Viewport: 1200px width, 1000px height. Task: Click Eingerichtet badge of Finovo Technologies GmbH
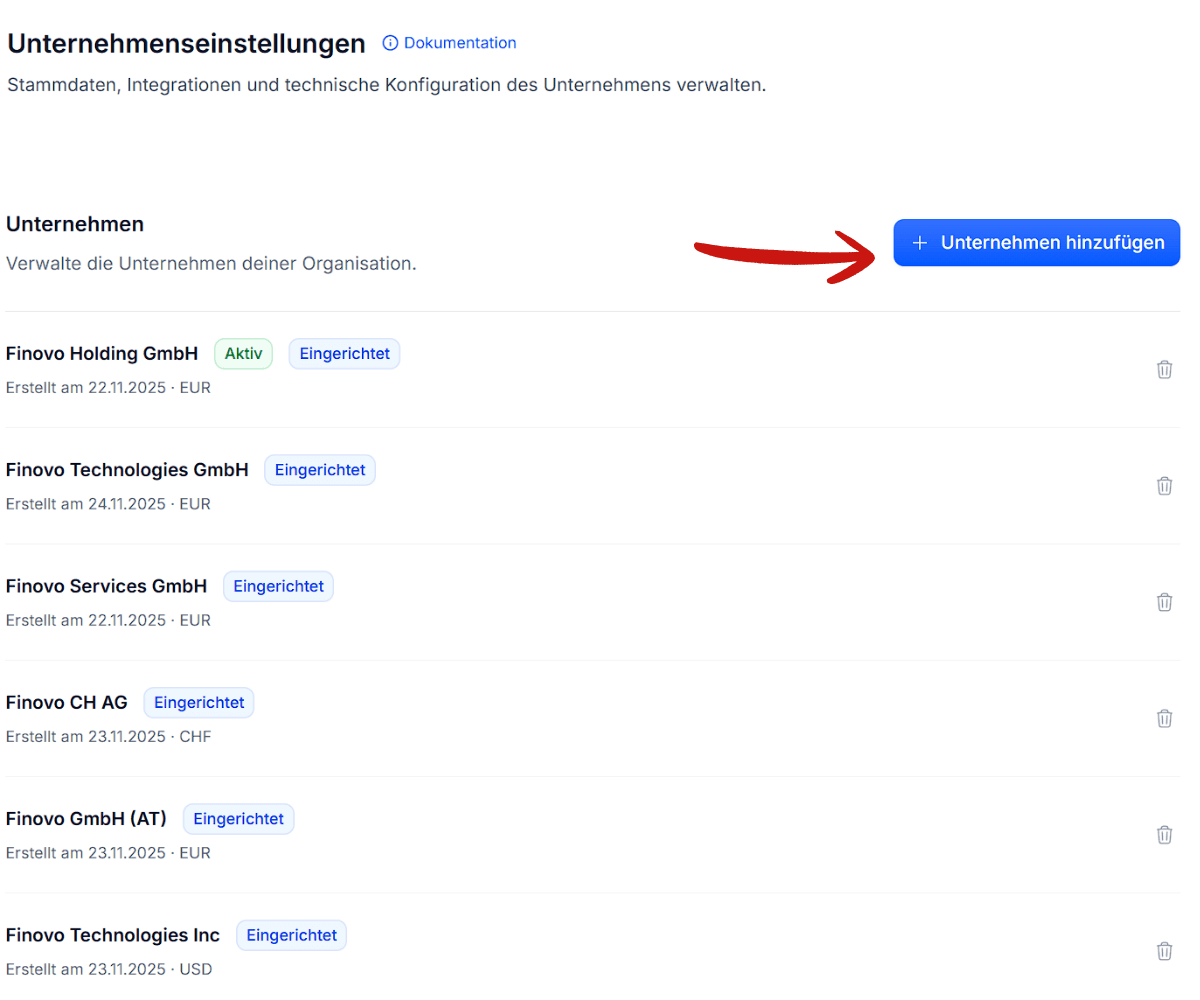(320, 470)
